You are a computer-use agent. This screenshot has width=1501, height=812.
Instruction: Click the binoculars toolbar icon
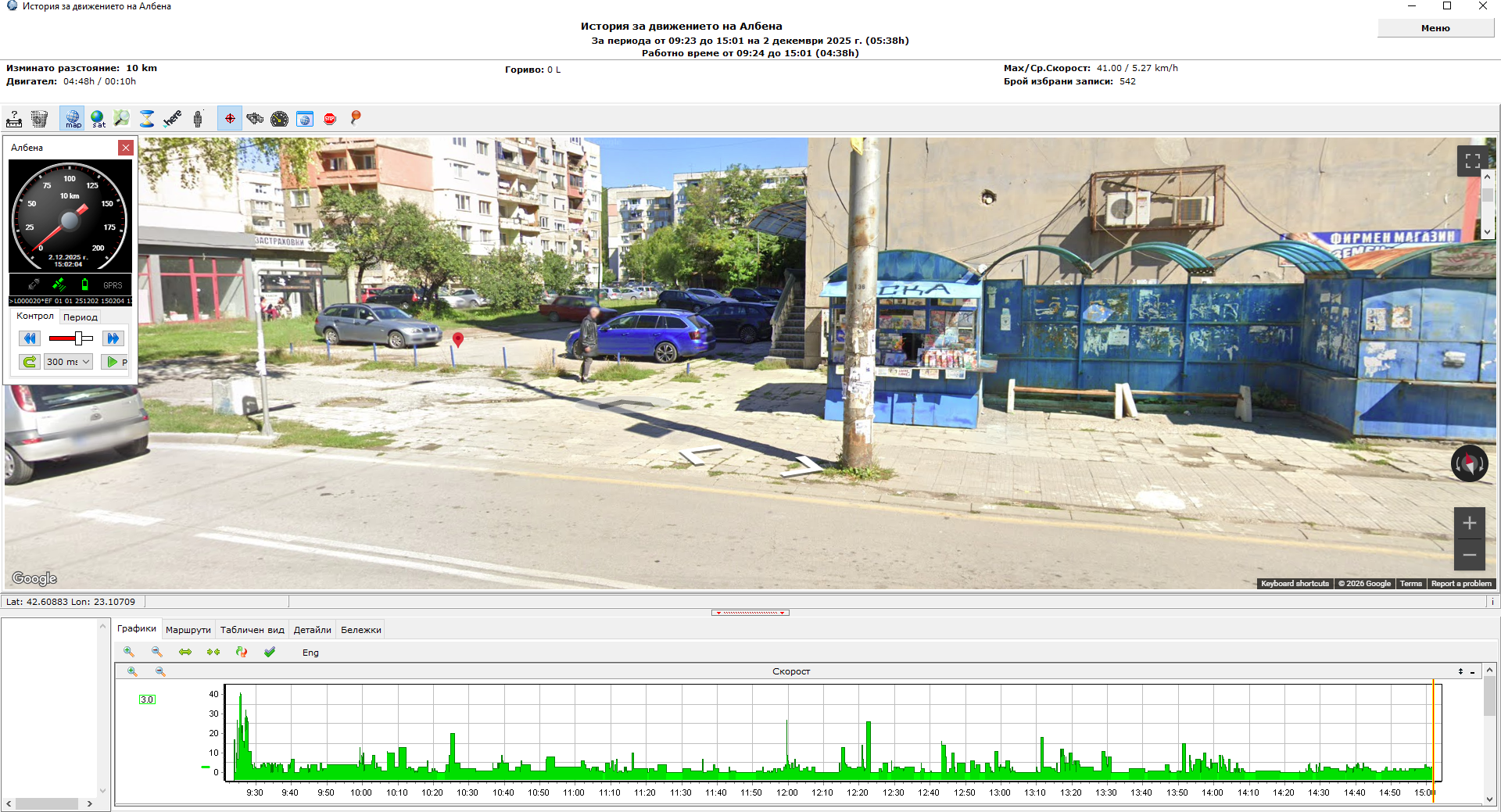point(255,119)
